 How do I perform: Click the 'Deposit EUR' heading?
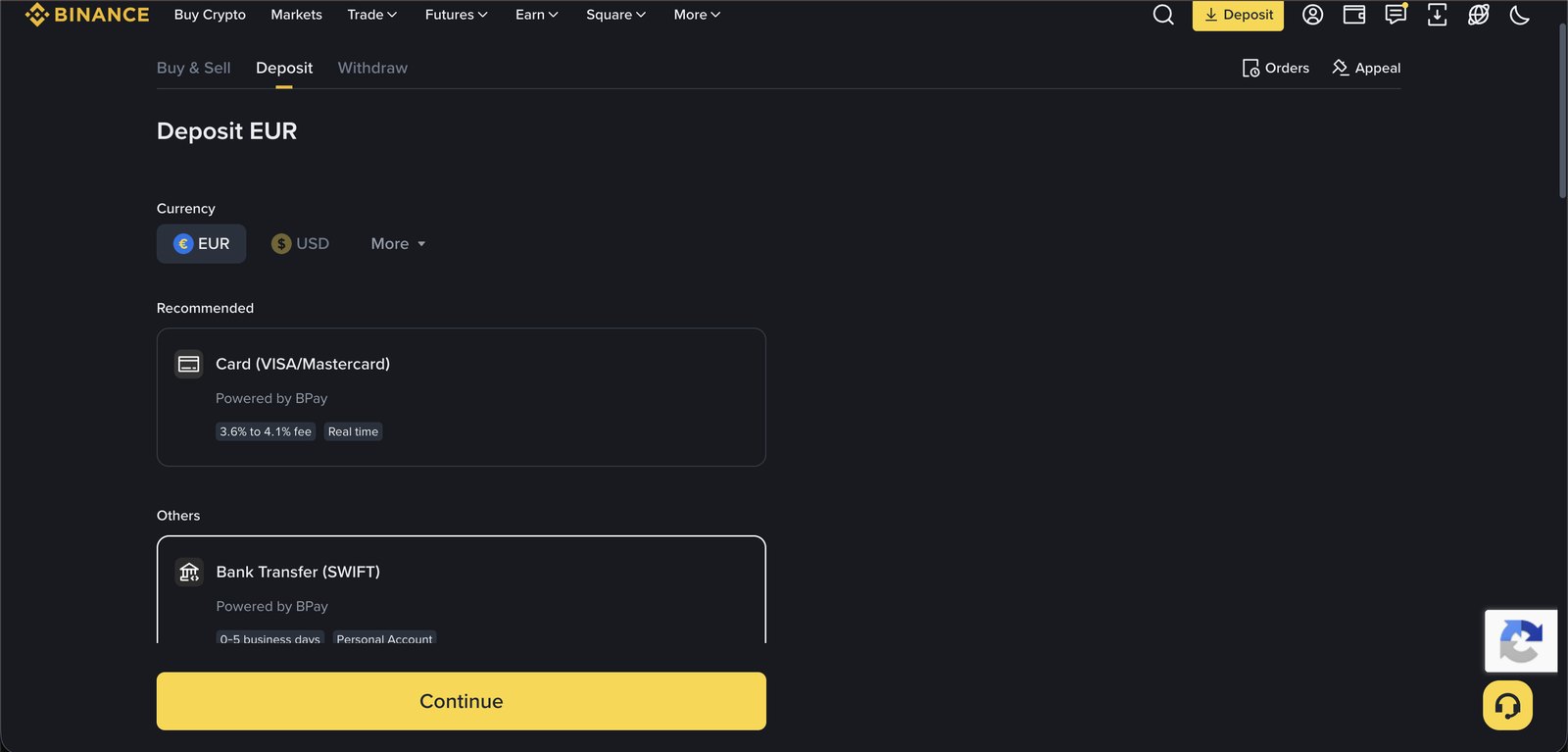point(226,131)
